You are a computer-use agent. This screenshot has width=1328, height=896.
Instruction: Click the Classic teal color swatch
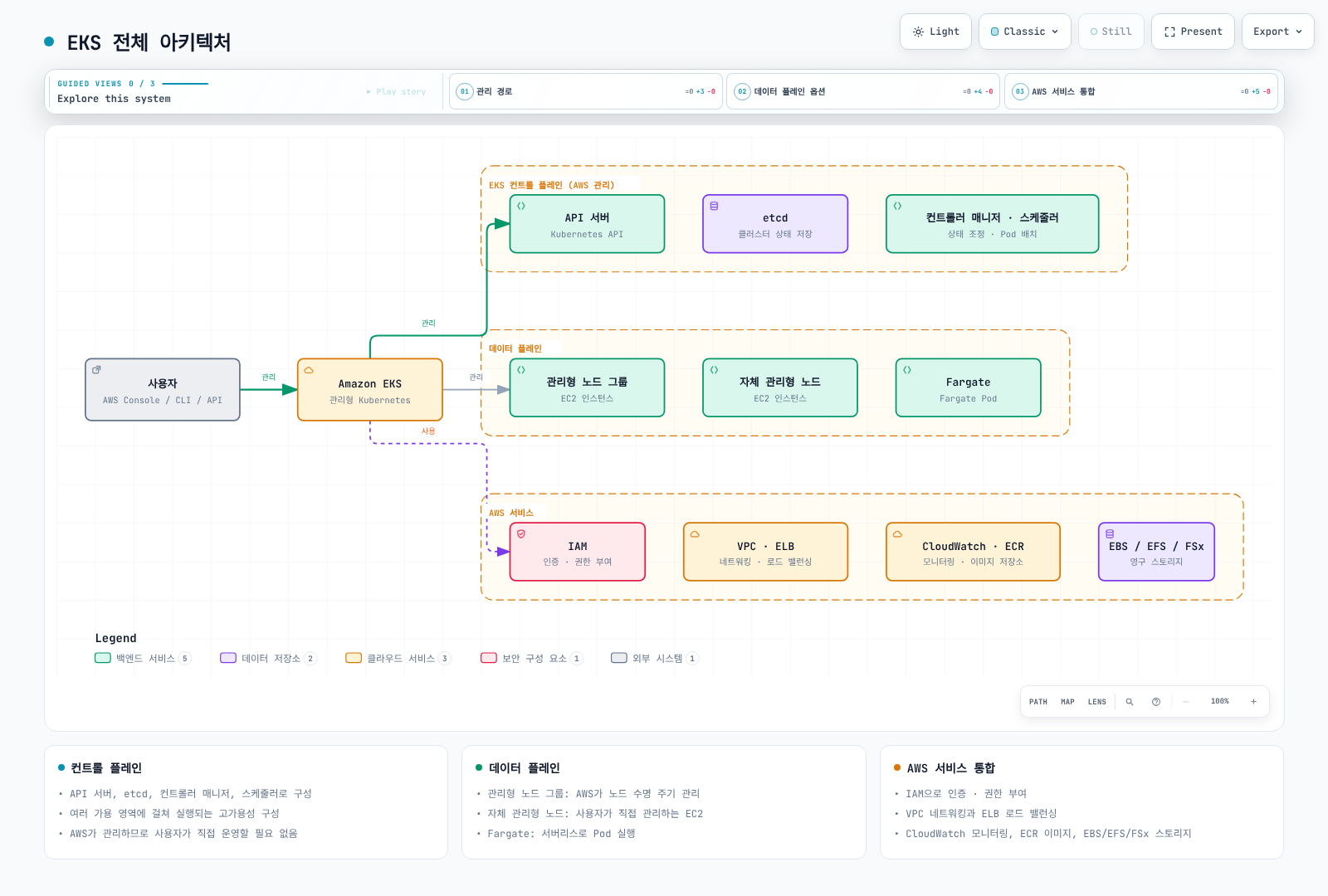pyautogui.click(x=995, y=32)
